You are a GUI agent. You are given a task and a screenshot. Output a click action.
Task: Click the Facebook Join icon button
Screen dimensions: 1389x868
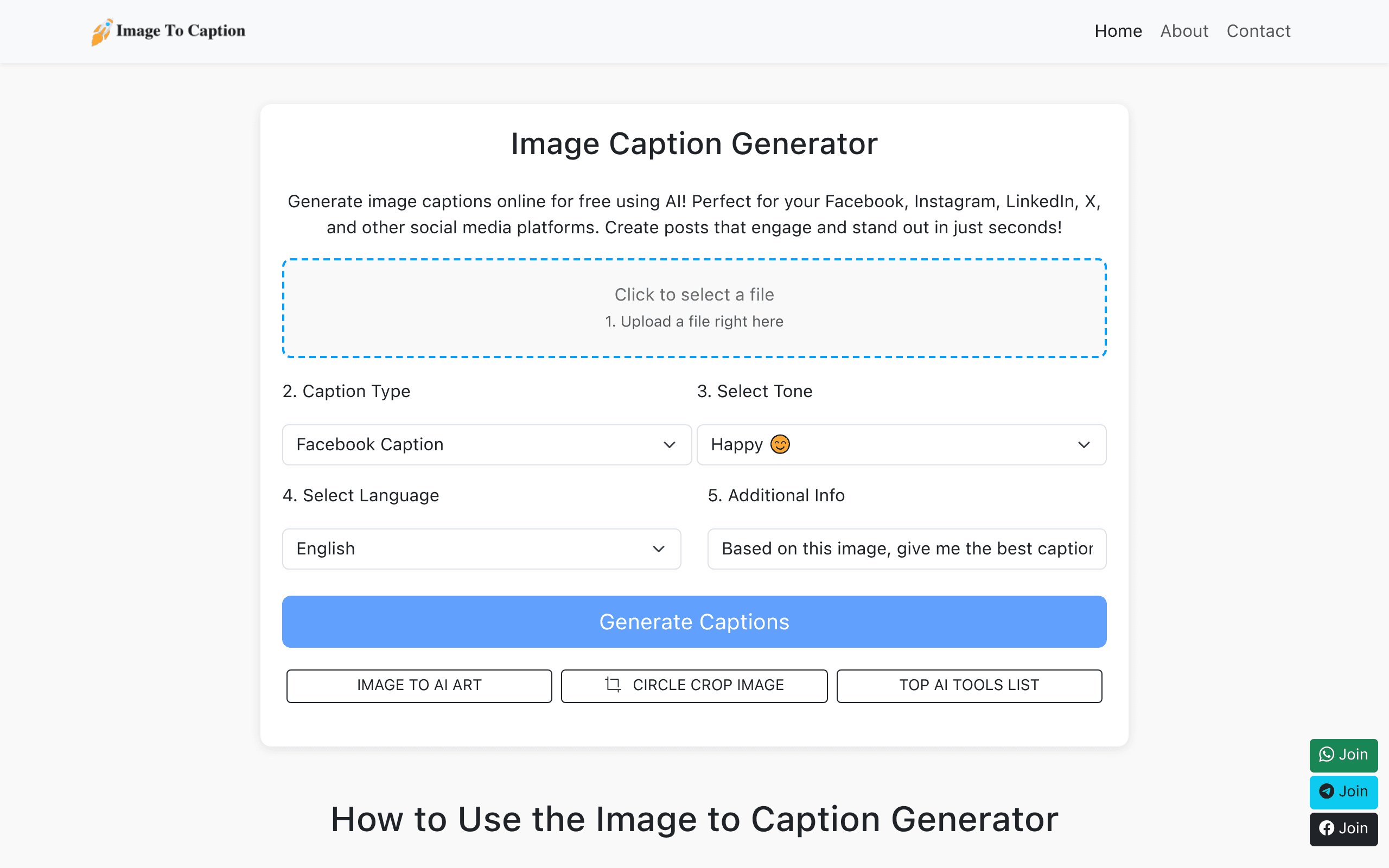tap(1343, 828)
